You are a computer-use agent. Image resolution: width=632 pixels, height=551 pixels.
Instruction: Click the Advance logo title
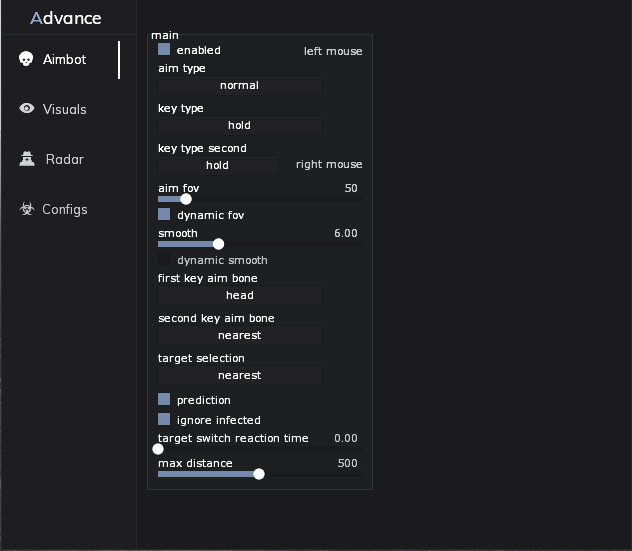pos(66,18)
